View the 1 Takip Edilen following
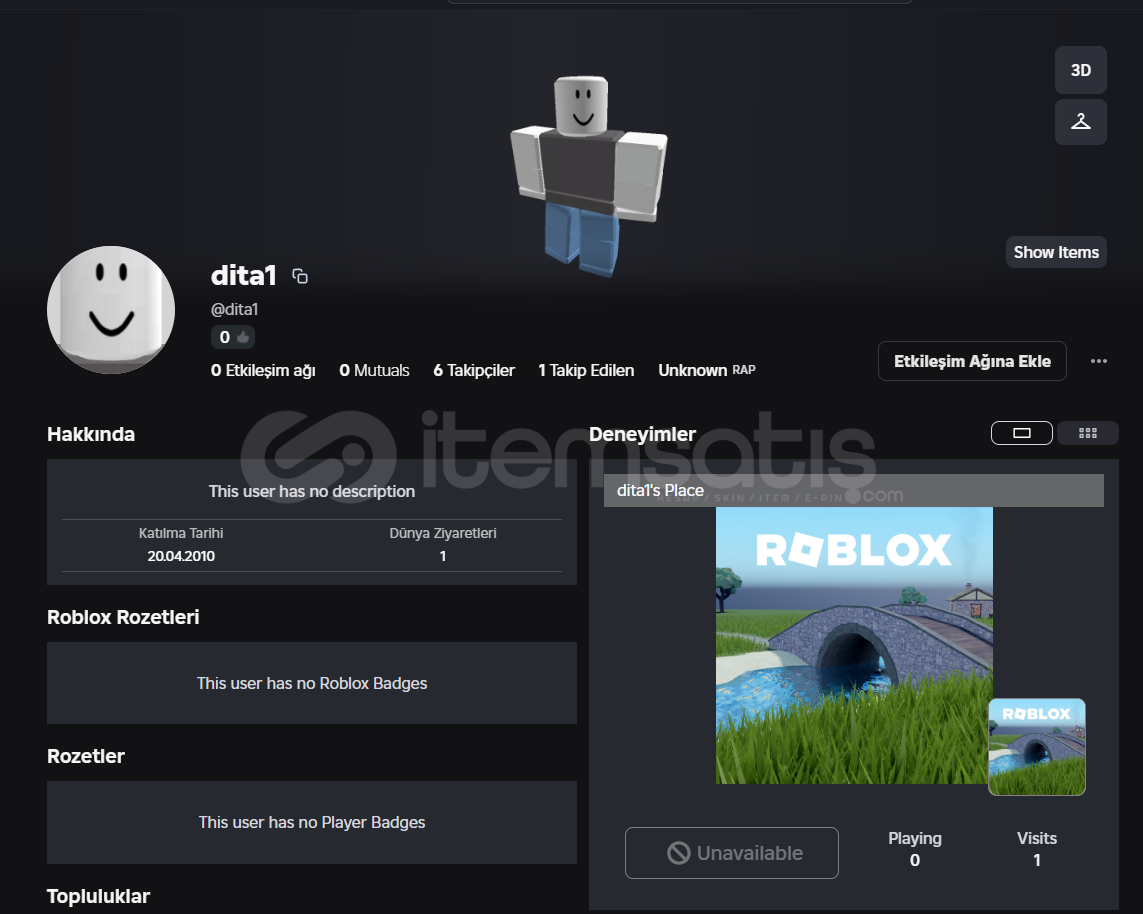This screenshot has height=914, width=1143. (x=586, y=370)
